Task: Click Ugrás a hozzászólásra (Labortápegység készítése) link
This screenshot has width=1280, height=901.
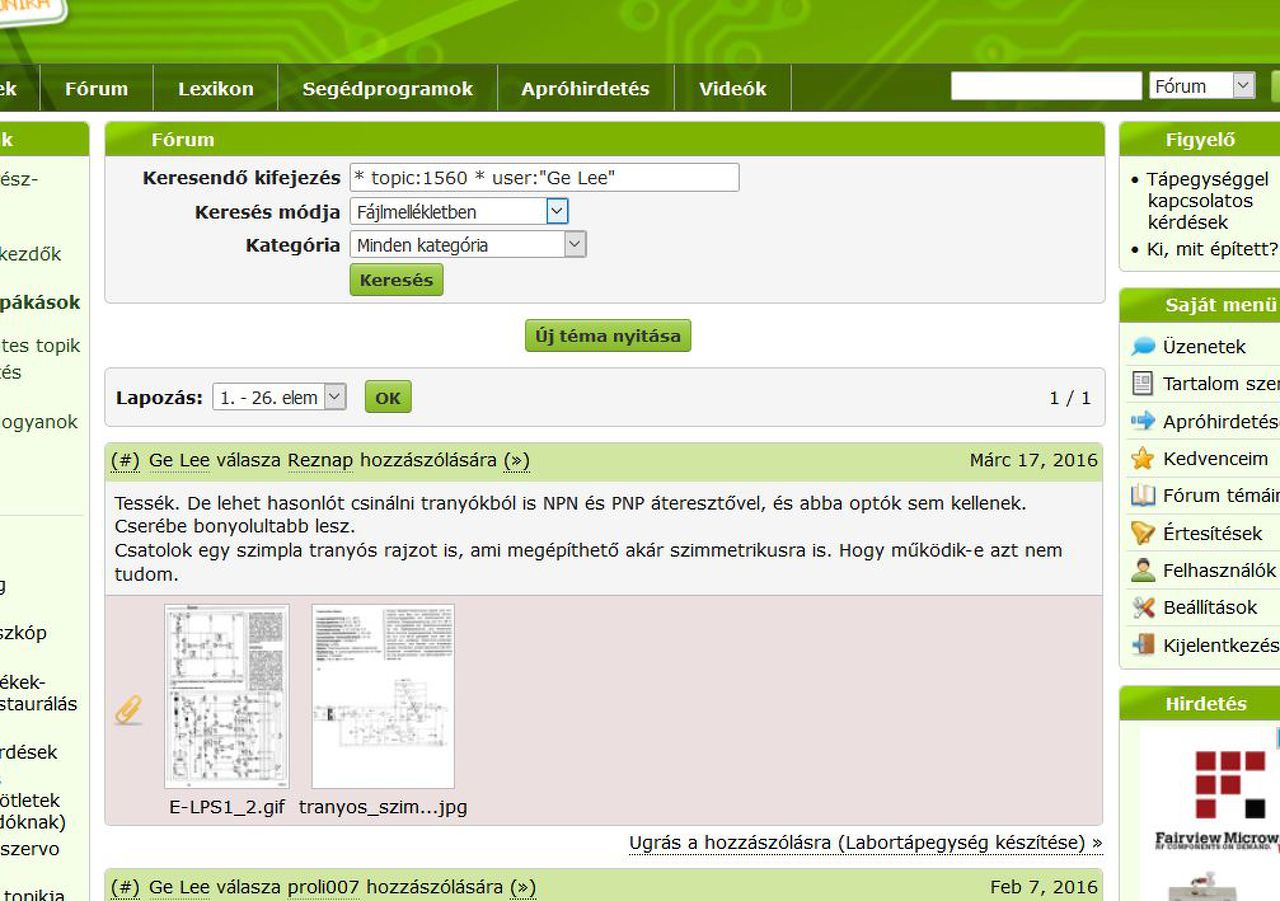Action: 865,843
